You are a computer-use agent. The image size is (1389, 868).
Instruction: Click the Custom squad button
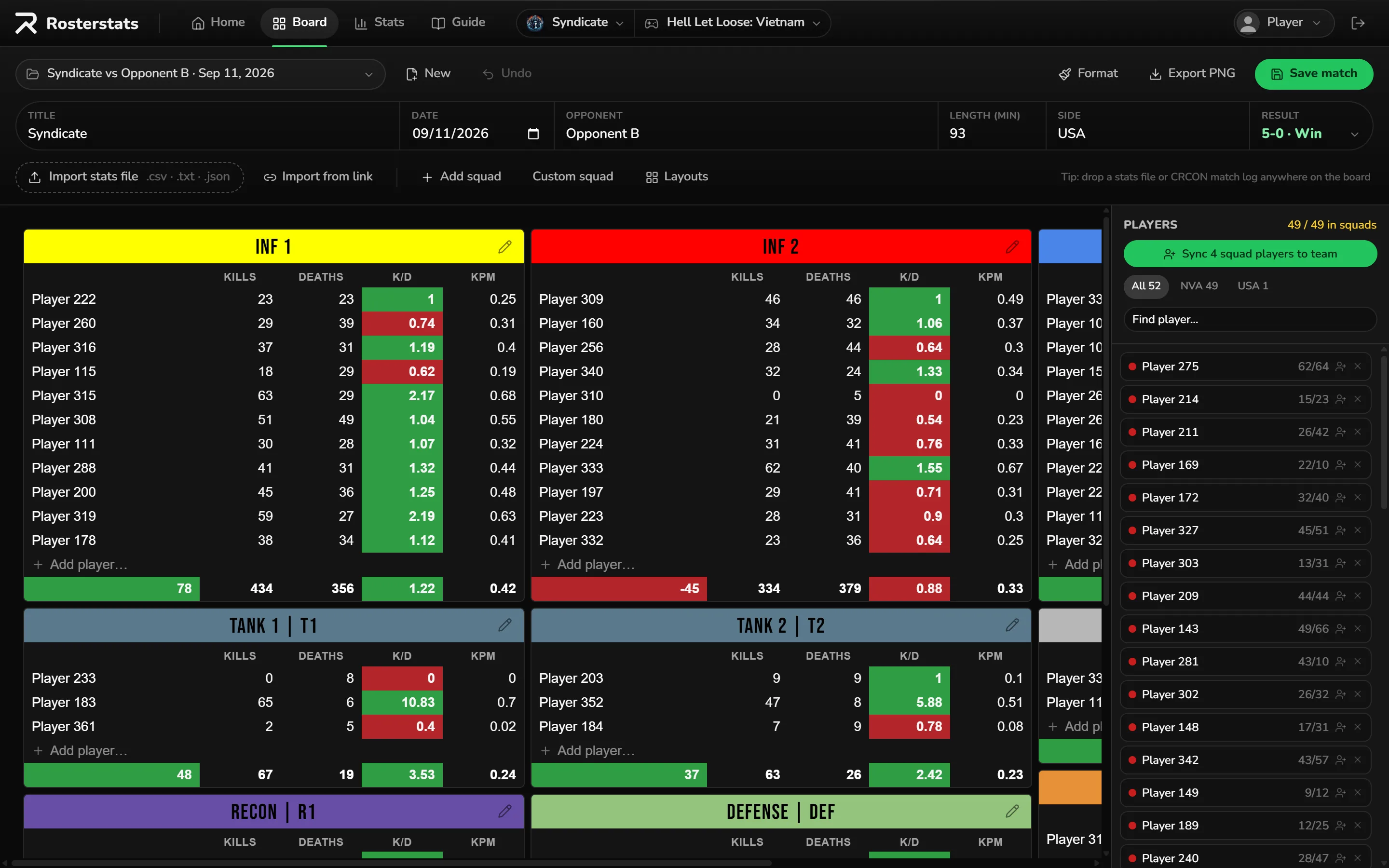pos(572,177)
